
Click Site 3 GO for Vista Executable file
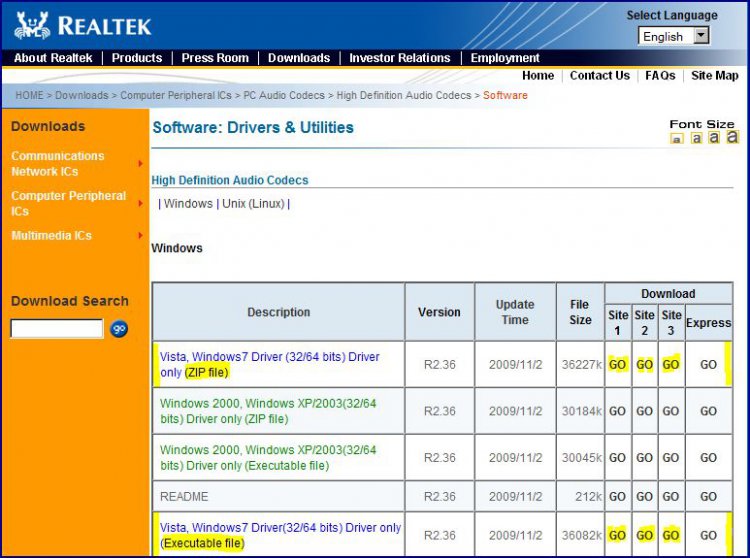click(x=671, y=535)
